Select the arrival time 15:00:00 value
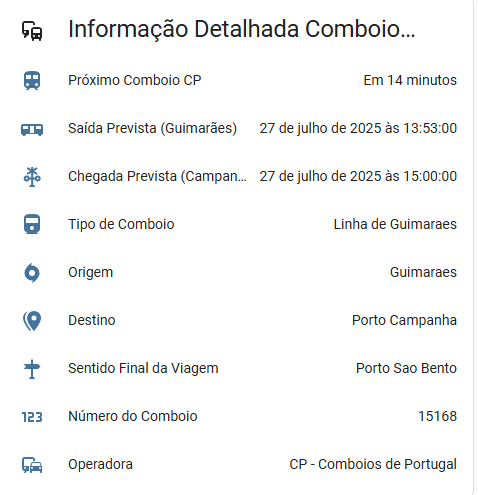The image size is (478, 495). [x=358, y=176]
